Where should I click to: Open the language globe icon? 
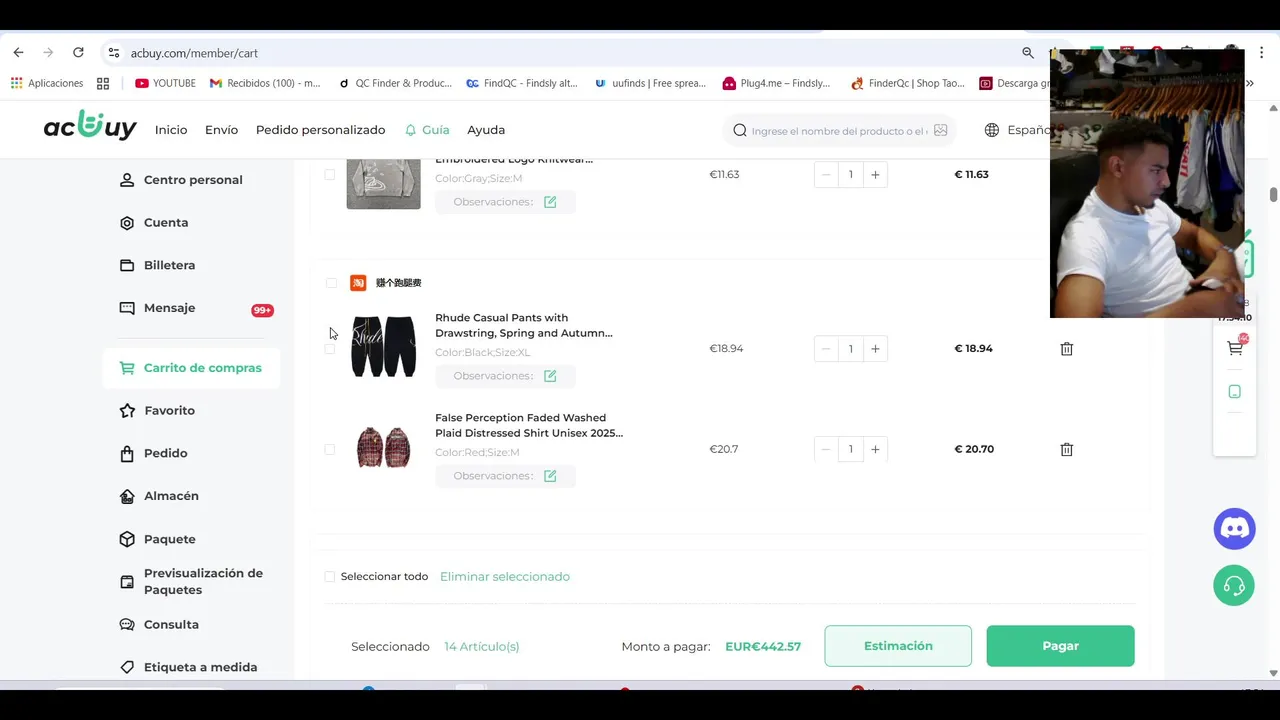pos(992,130)
